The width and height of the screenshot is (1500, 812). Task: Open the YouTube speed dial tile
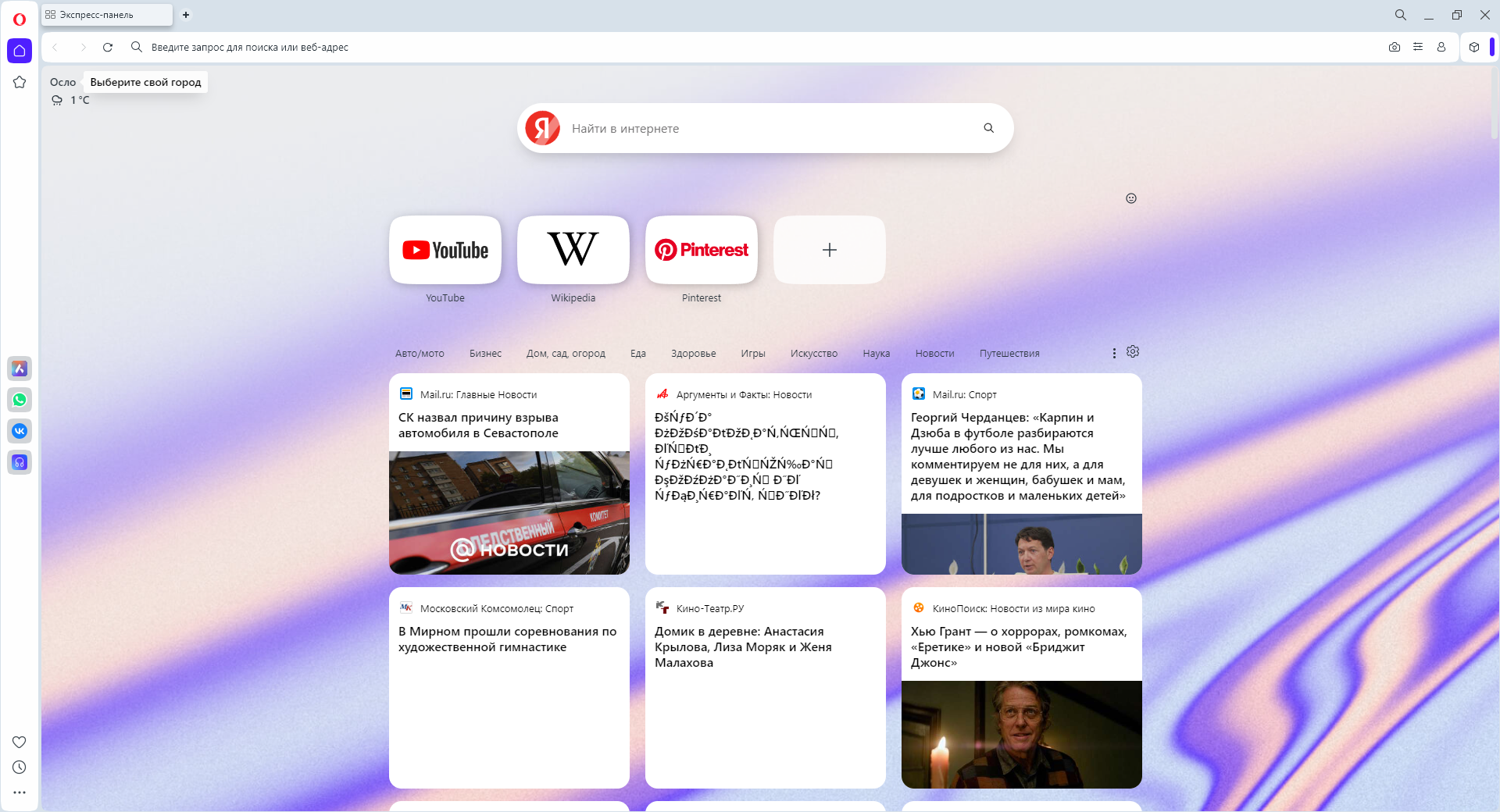point(445,250)
